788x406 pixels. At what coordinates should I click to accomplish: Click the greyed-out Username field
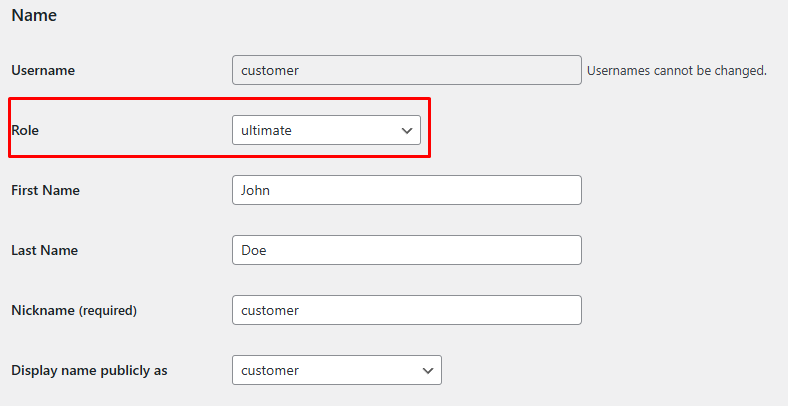coord(406,70)
